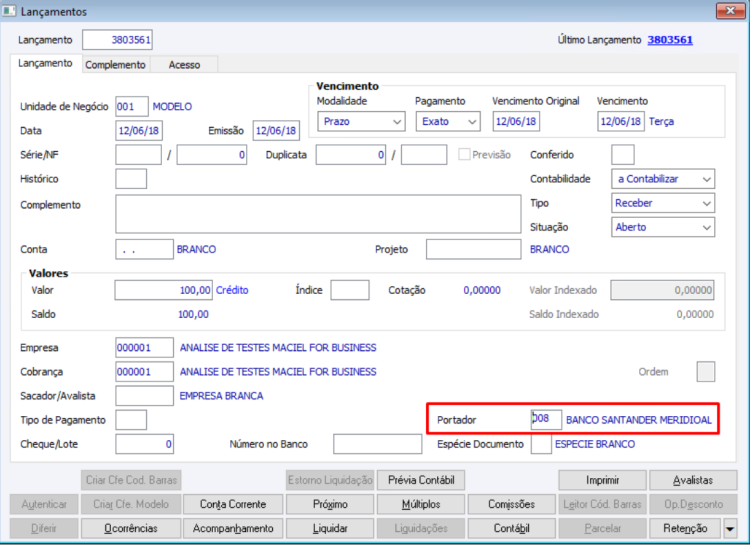The image size is (750, 545).
Task: Switch to the Complemento tab
Action: point(115,65)
